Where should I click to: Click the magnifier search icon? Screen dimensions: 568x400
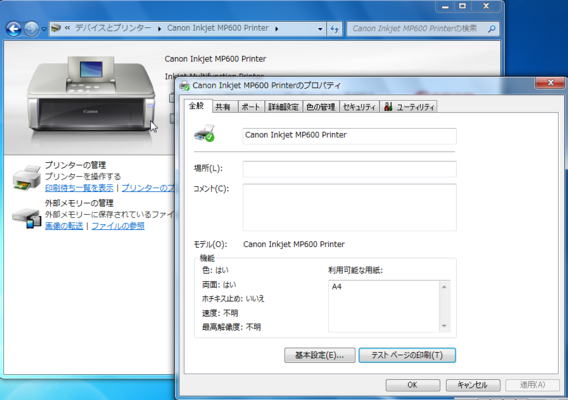492,29
